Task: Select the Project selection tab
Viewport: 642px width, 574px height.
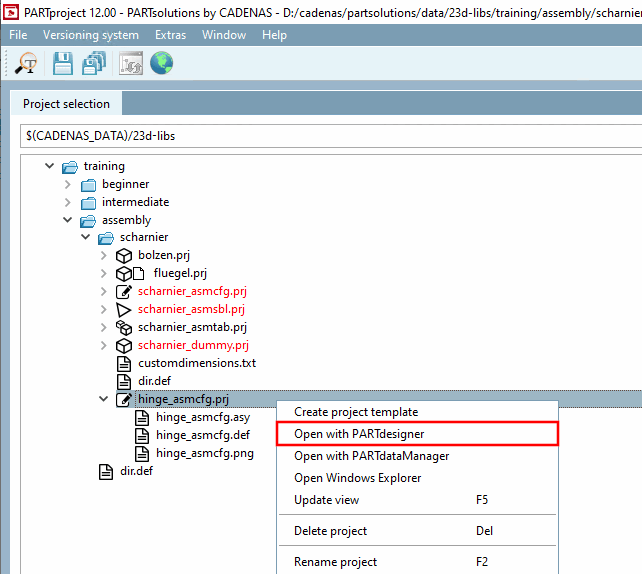Action: [x=66, y=104]
